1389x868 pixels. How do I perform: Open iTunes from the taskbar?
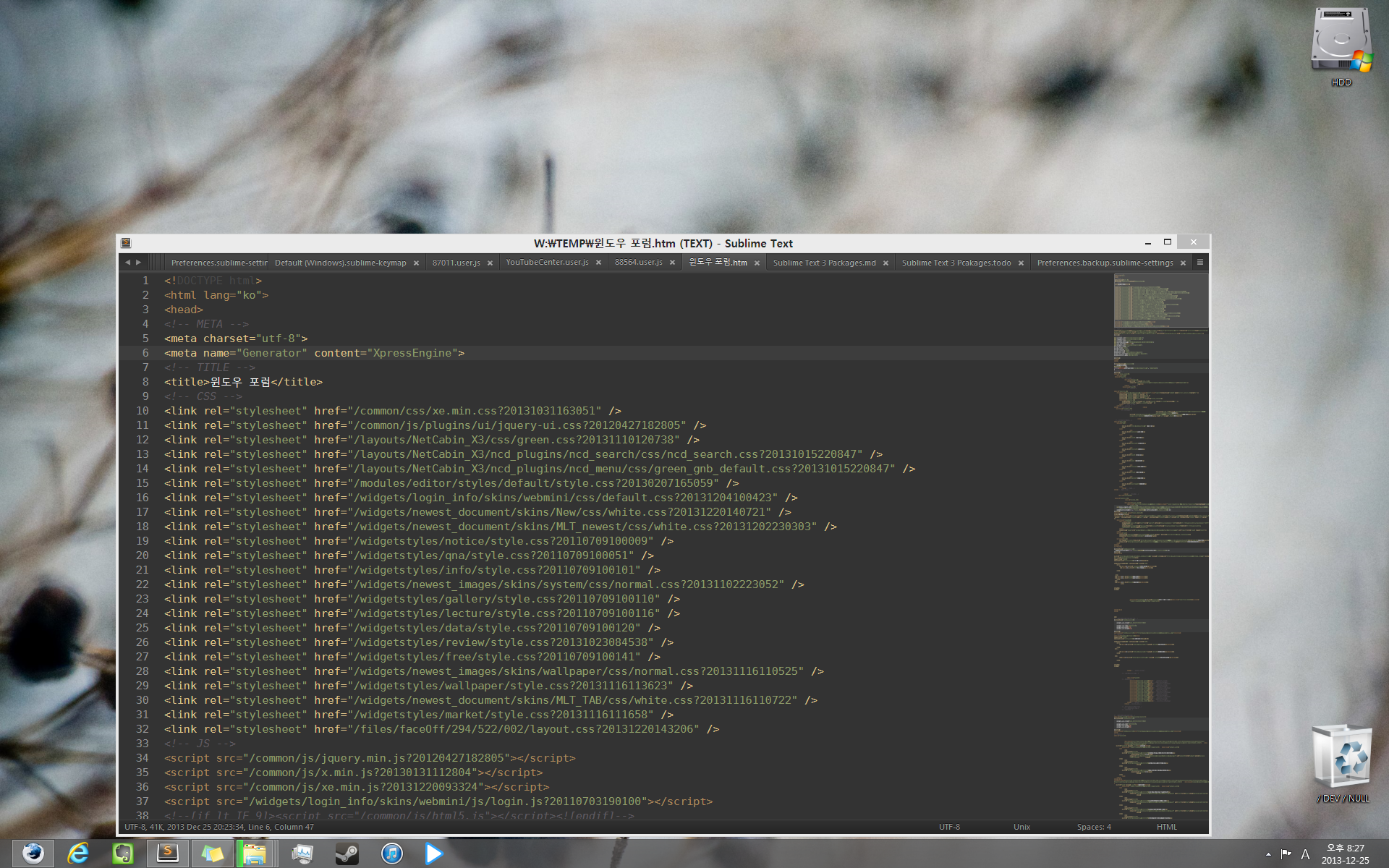tap(391, 854)
